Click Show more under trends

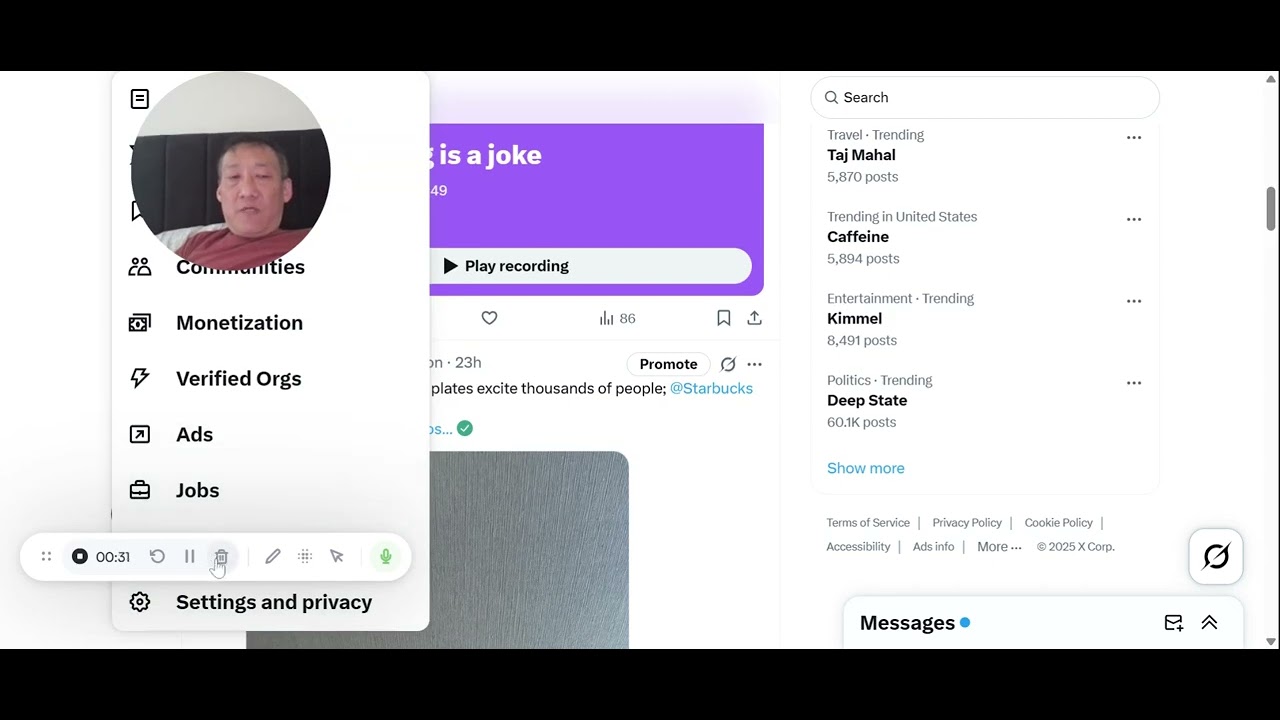(865, 468)
